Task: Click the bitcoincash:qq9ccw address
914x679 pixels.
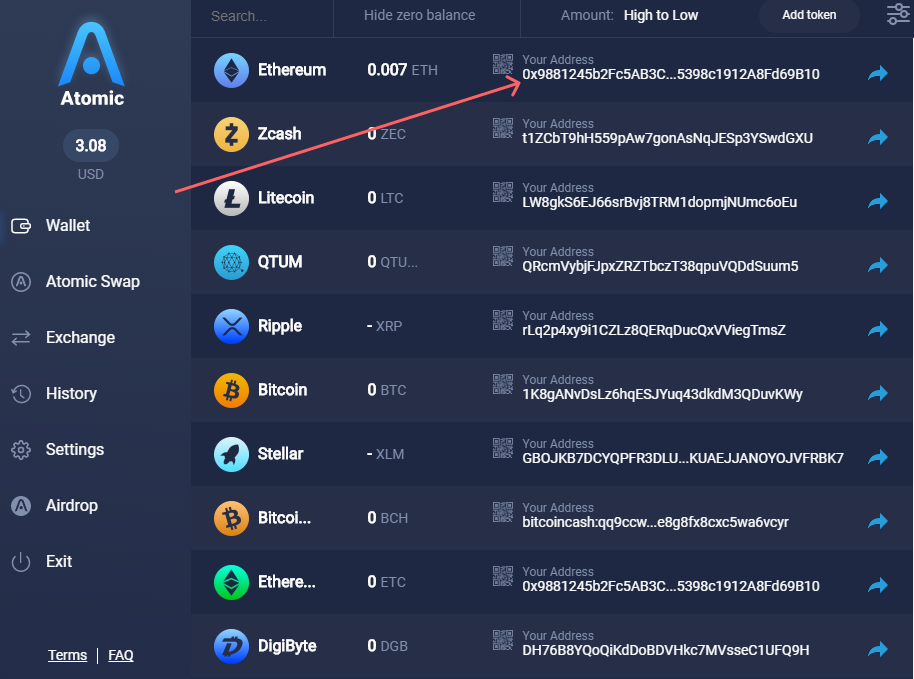Action: (x=655, y=522)
